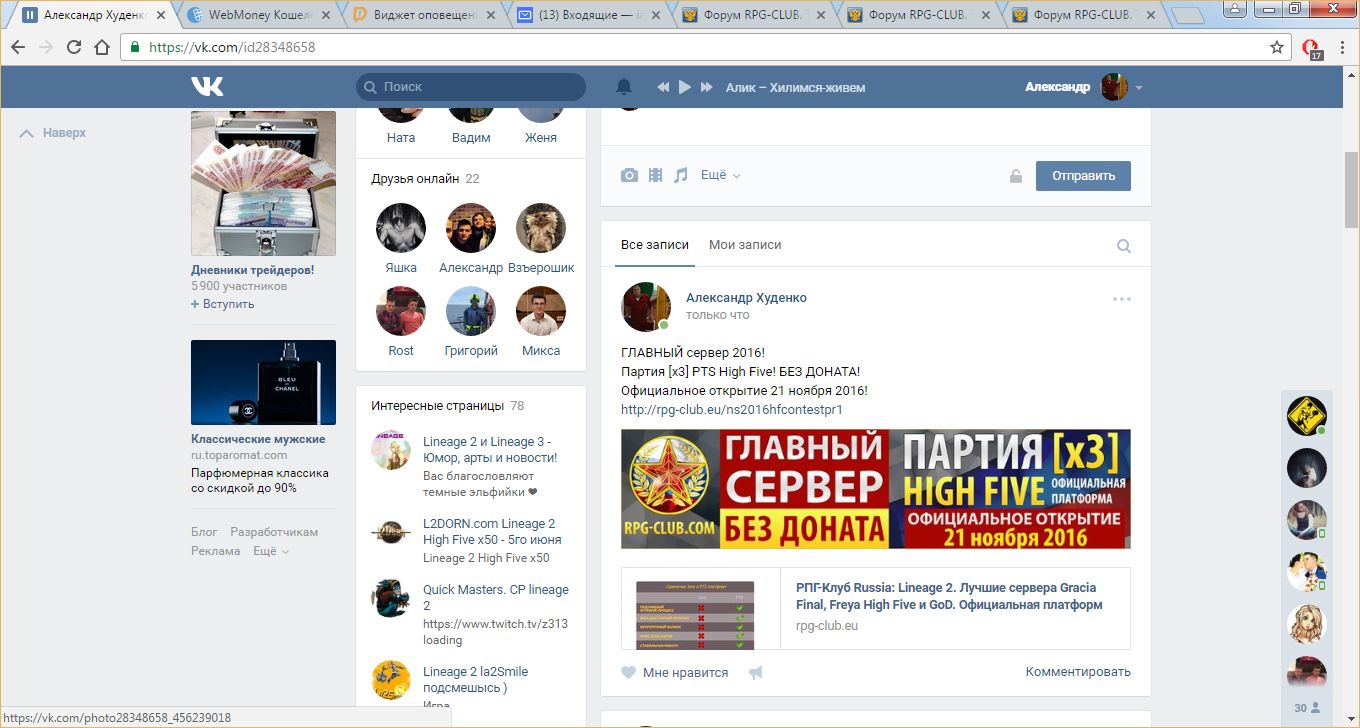Switch to the (13) Входящие mail tab
This screenshot has width=1360, height=728.
(x=587, y=15)
